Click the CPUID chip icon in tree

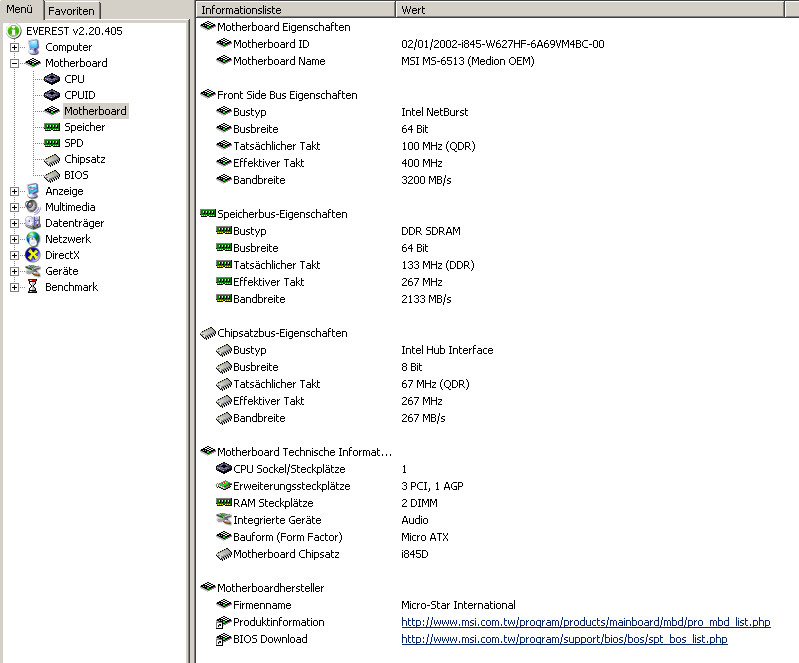[x=52, y=95]
